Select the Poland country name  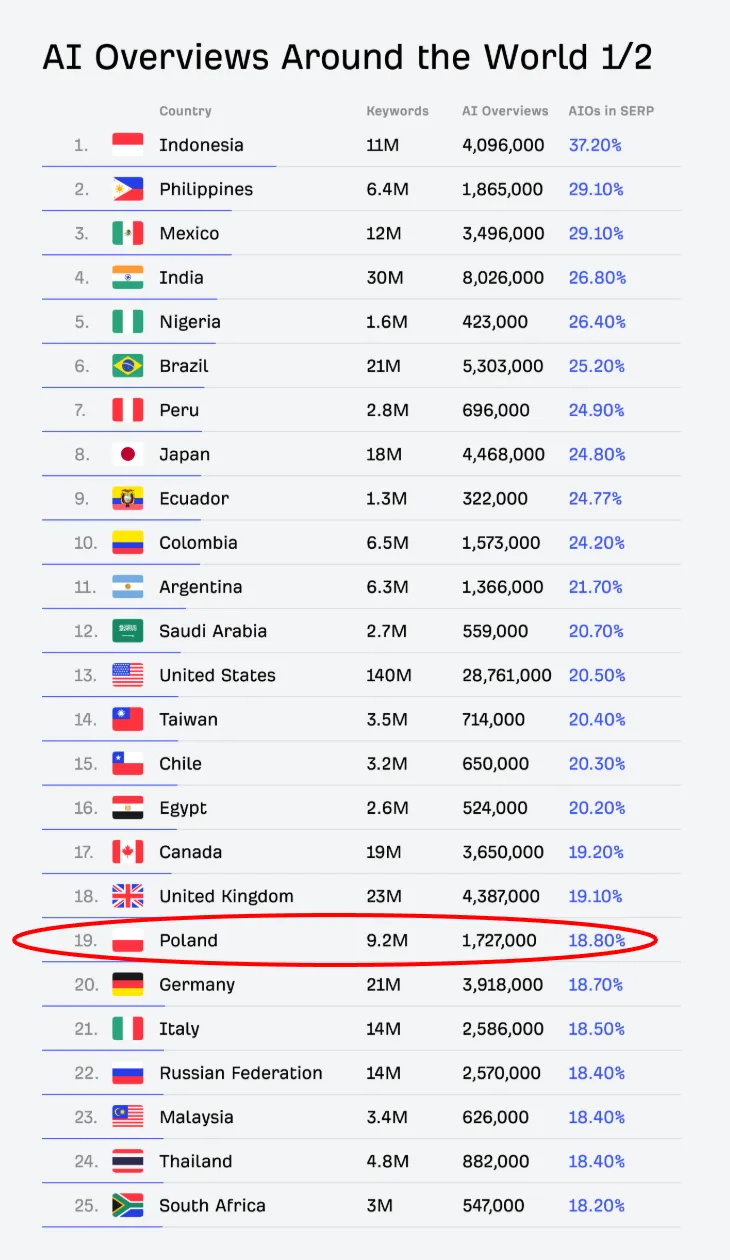188,940
